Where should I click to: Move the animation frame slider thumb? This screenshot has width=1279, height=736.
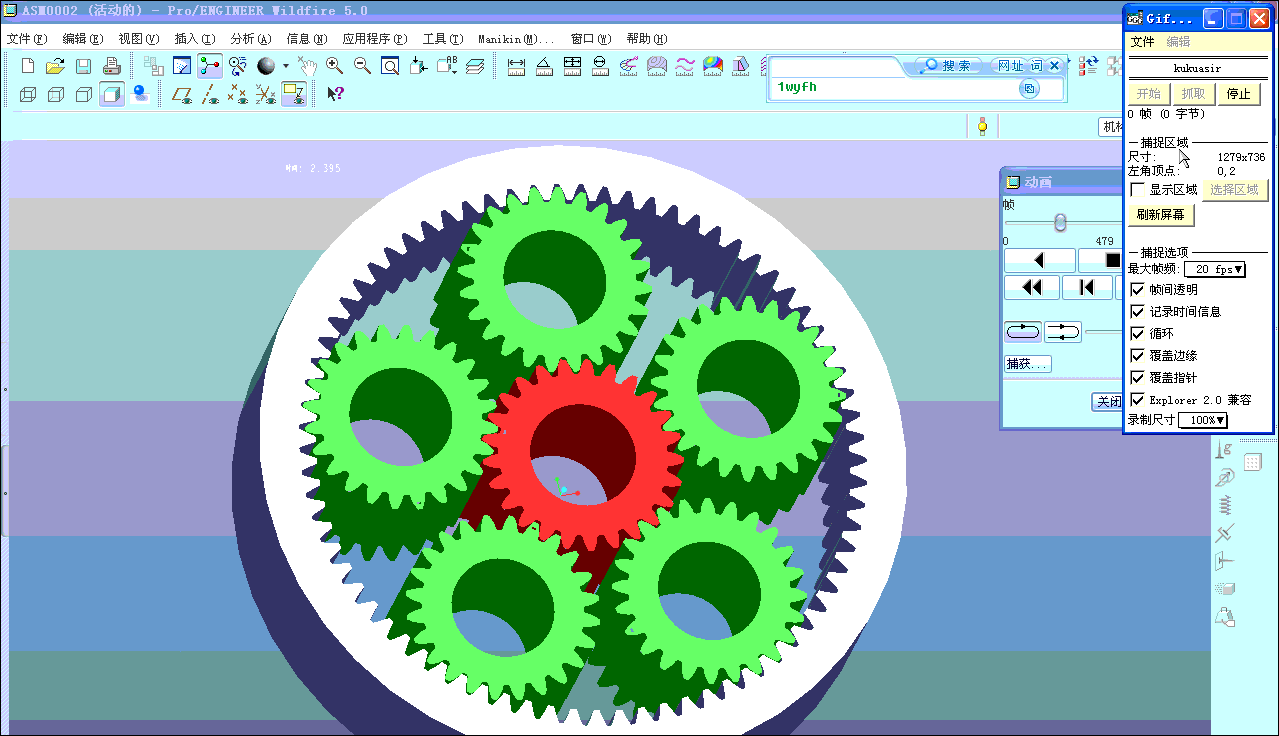click(x=1060, y=222)
